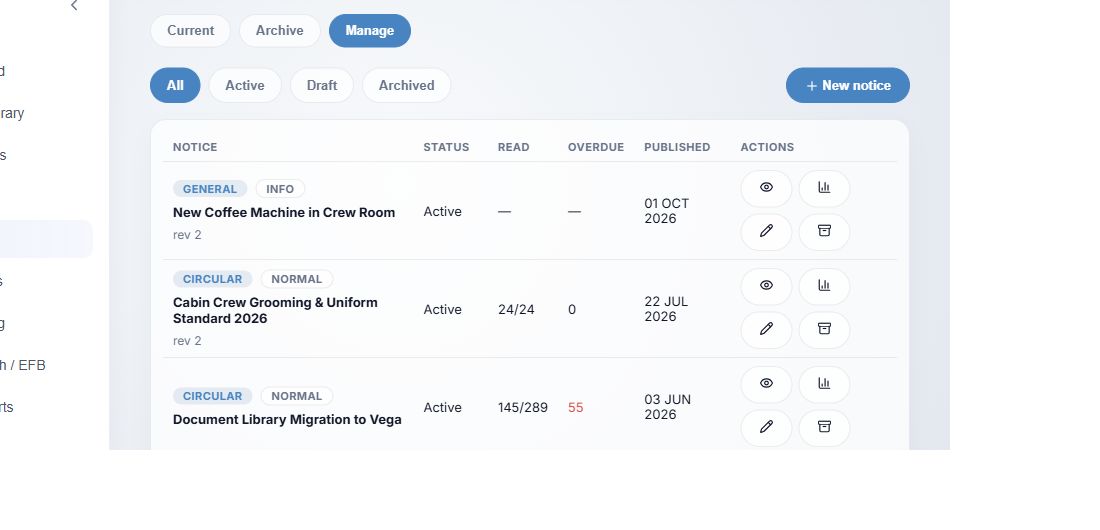Click the READ column header
1100x530 pixels.
pos(514,147)
